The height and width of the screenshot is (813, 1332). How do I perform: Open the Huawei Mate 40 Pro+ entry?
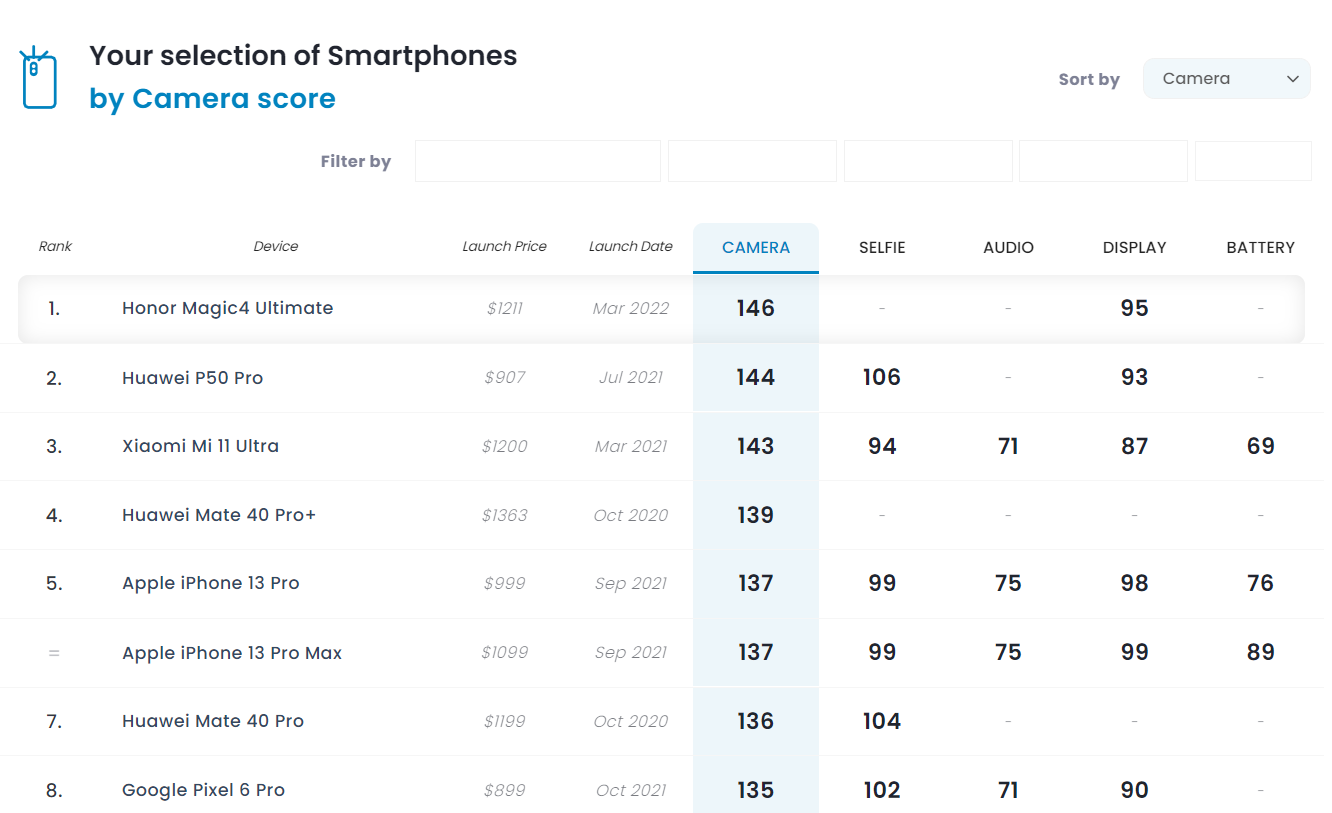tap(219, 515)
